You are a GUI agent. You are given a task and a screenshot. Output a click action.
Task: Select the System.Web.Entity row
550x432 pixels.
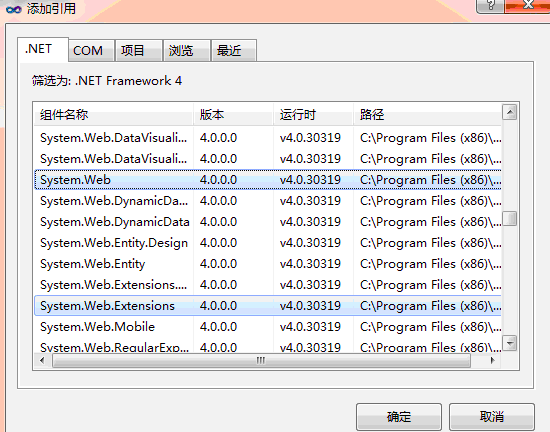point(268,264)
